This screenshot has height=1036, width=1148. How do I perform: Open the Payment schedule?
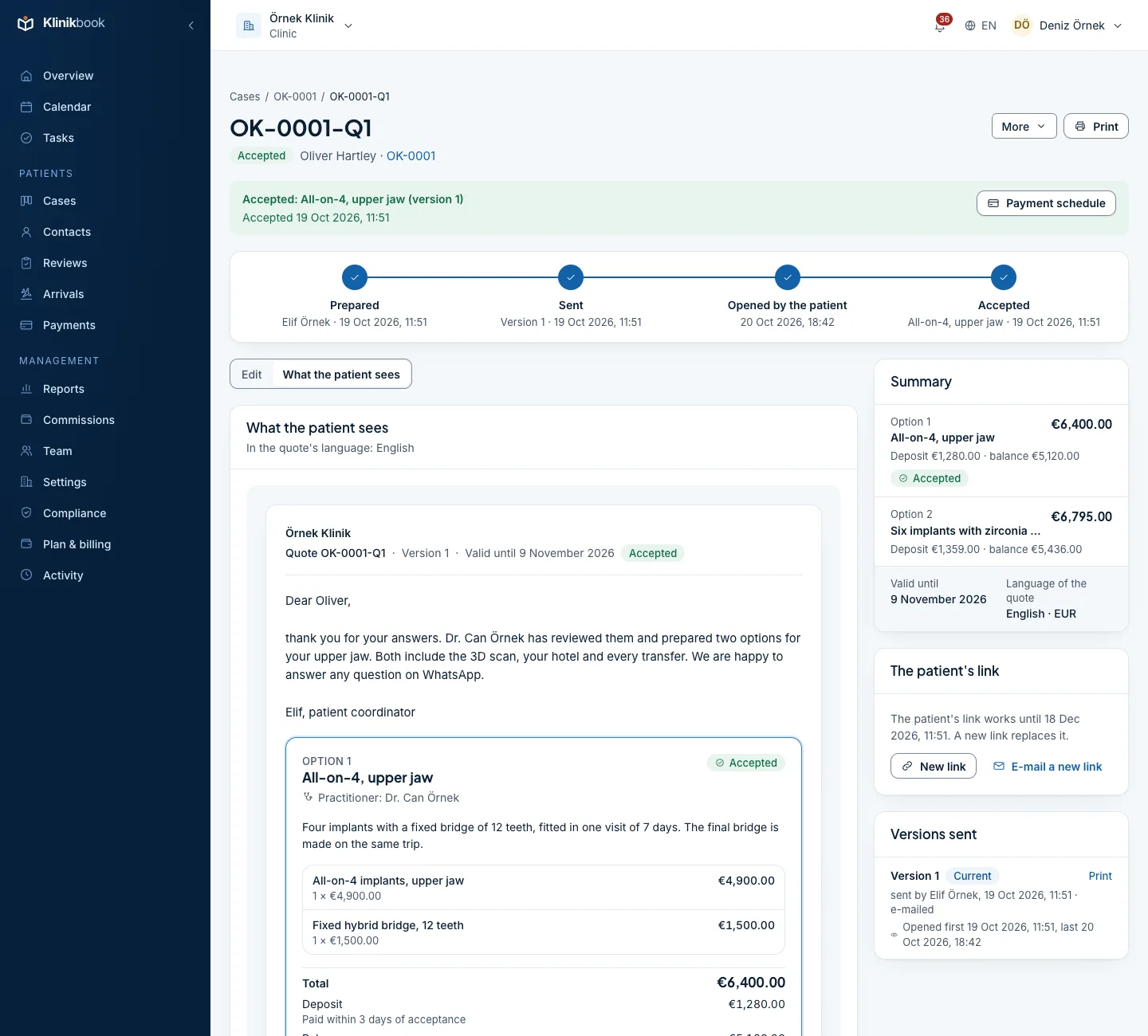point(1046,203)
